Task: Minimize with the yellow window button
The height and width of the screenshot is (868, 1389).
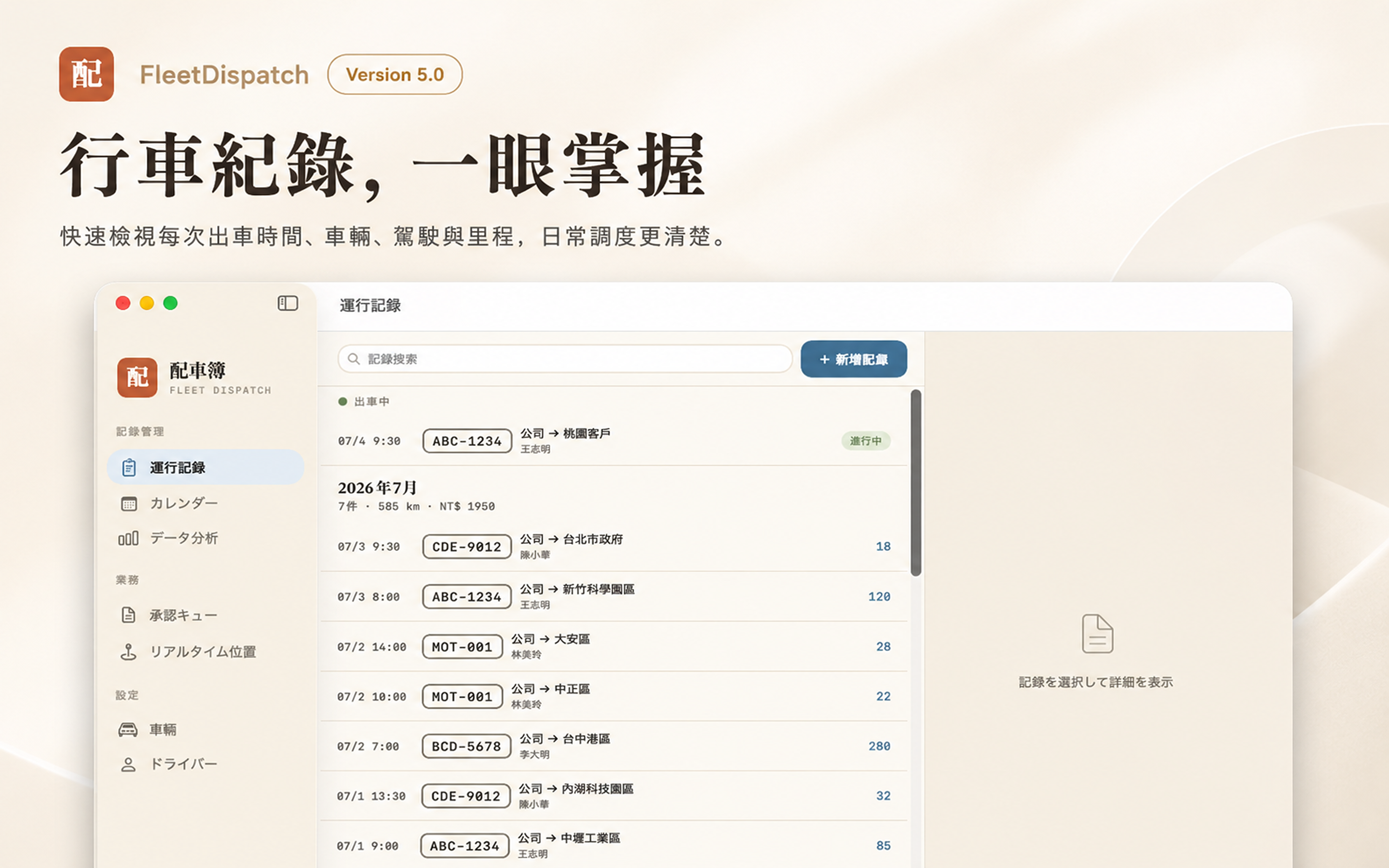Action: point(147,303)
